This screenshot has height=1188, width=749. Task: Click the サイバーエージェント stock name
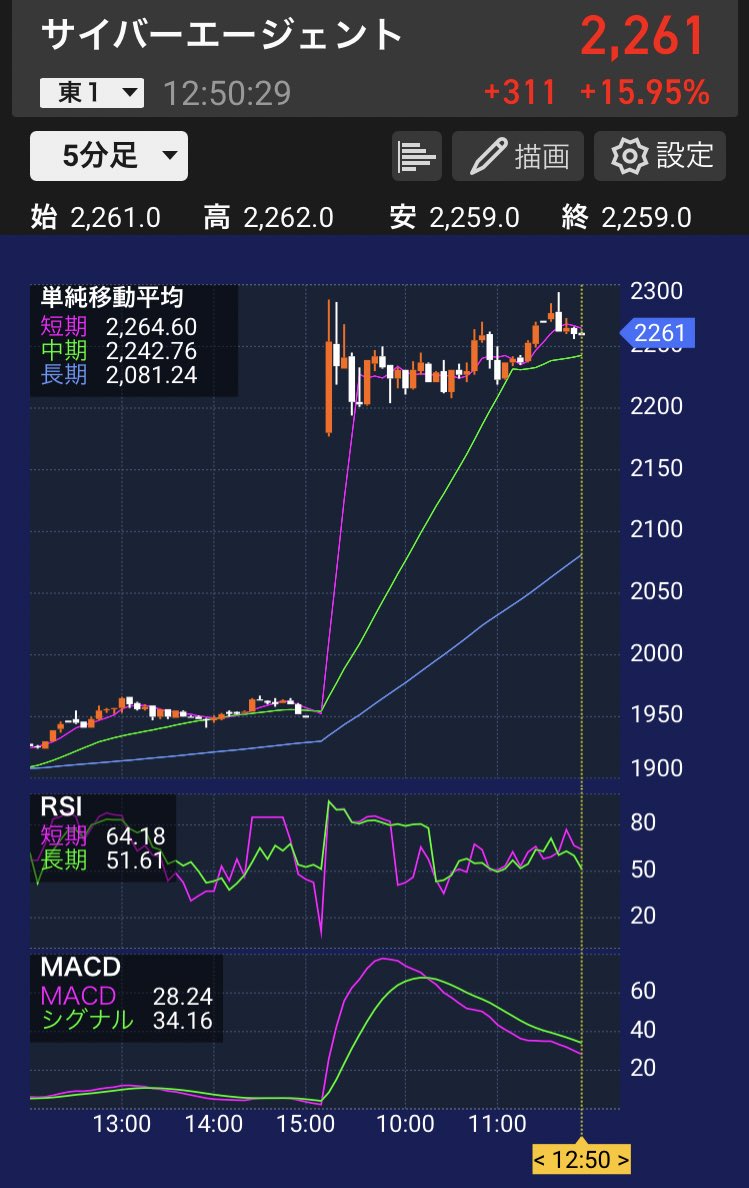coord(220,36)
